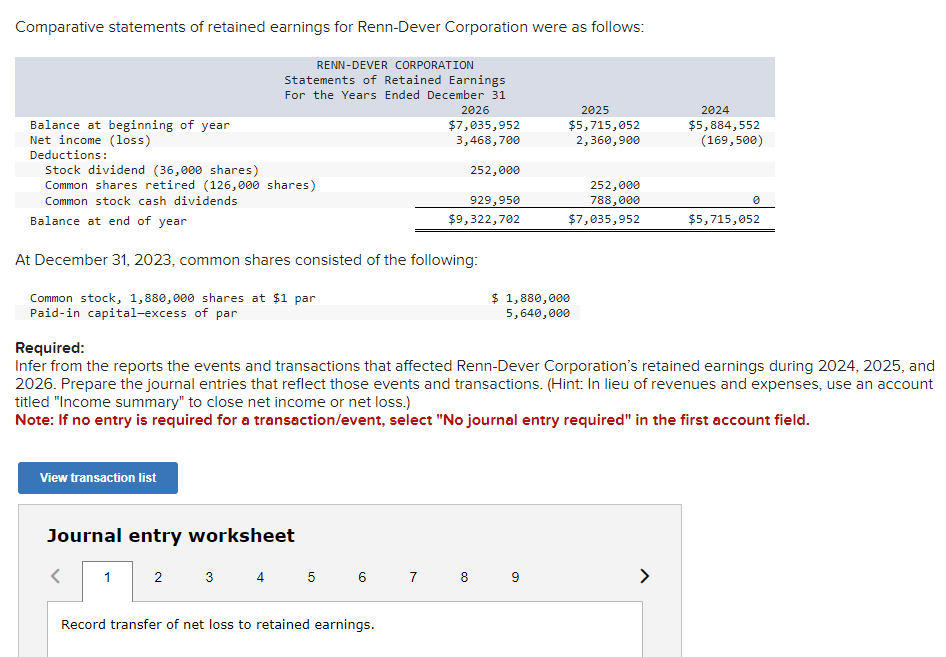Screen dimensions: 946x657
Task: Click the Journal entry worksheet heading
Action: [170, 536]
